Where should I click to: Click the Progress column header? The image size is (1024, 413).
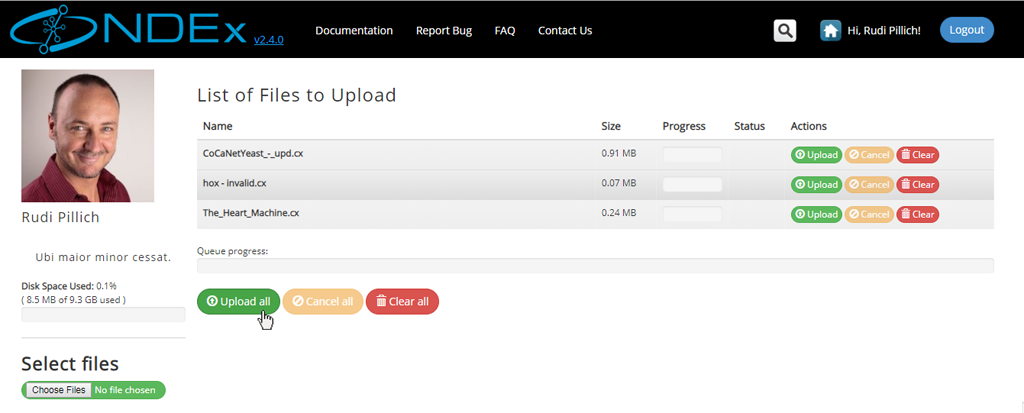tap(684, 126)
